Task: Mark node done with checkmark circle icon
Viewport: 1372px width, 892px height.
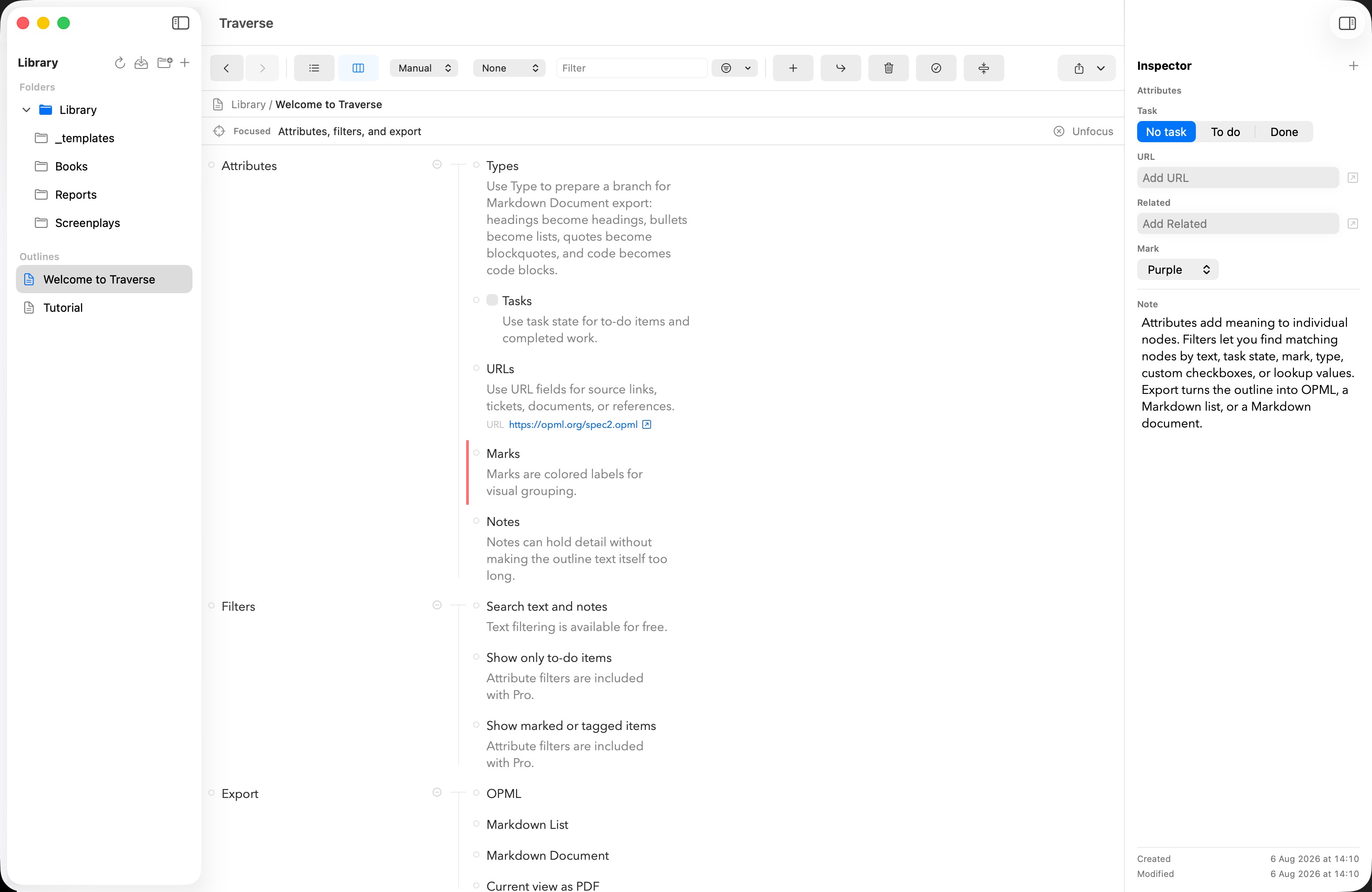Action: tap(936, 68)
